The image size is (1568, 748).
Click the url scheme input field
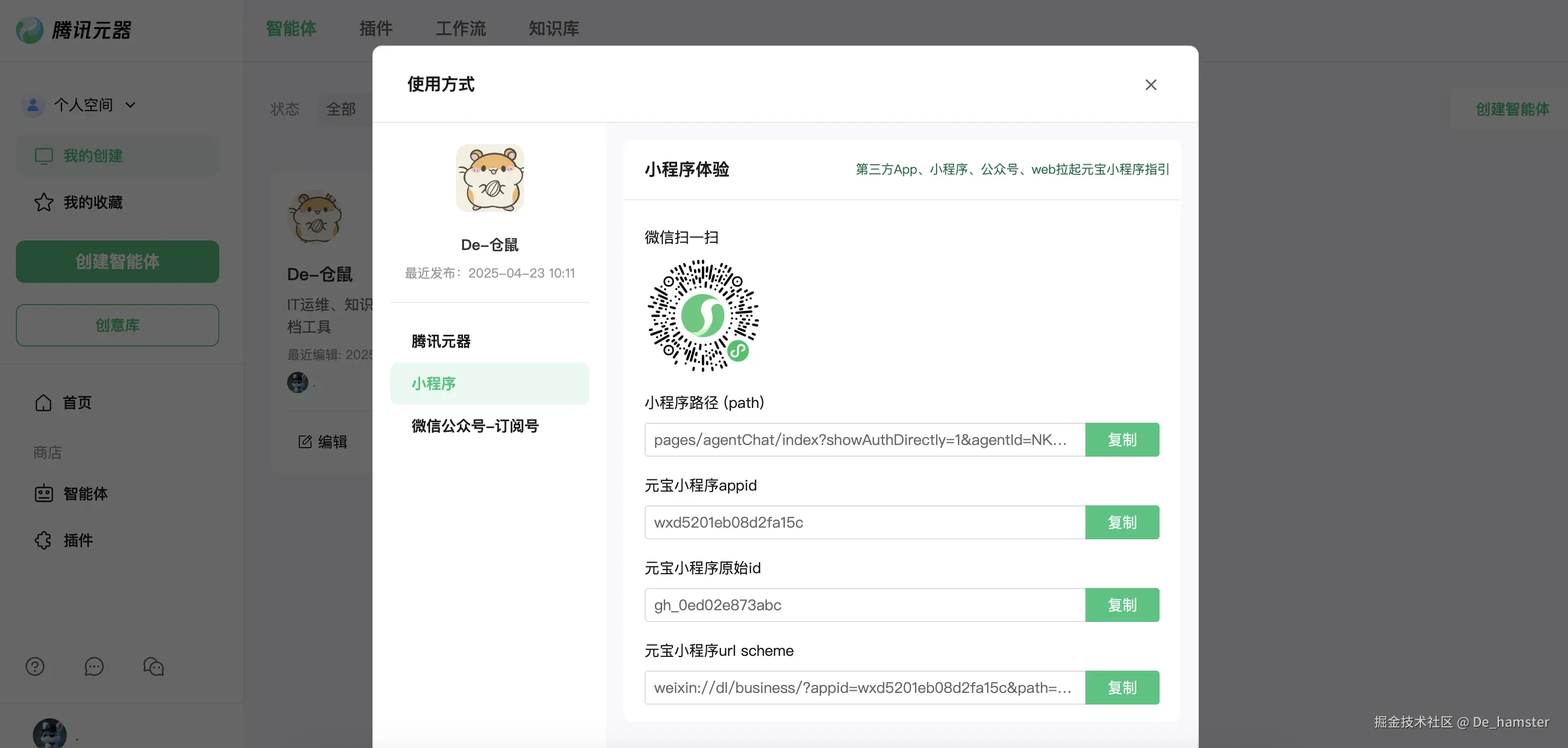865,688
